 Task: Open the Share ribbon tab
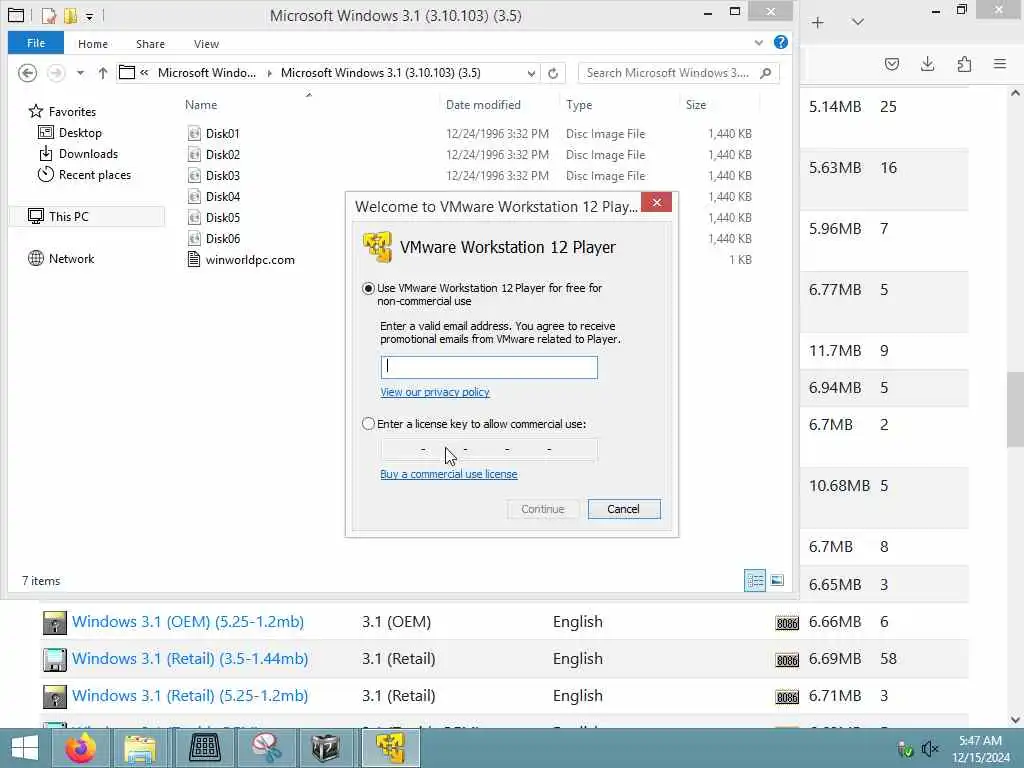[x=150, y=44]
